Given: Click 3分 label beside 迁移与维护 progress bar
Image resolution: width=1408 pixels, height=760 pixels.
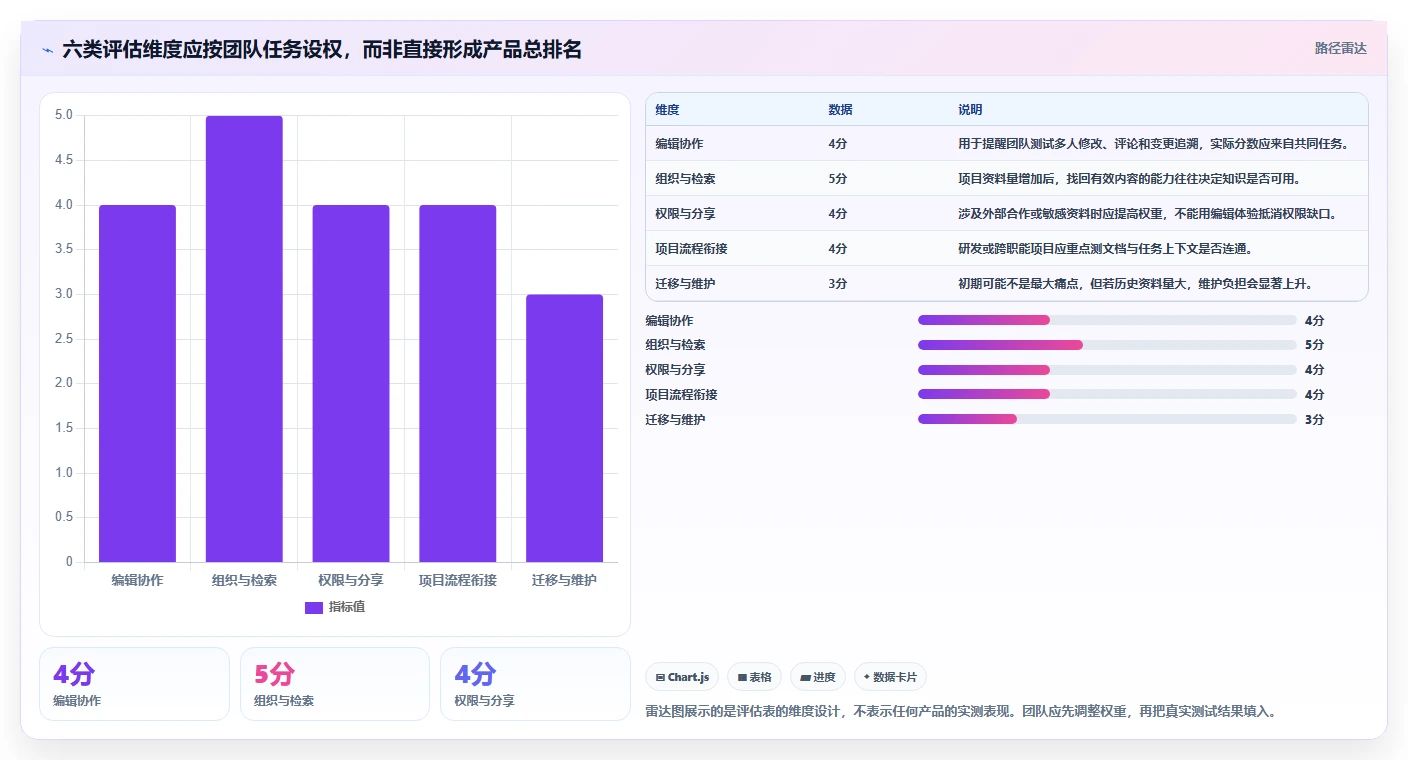Looking at the screenshot, I should point(1314,419).
